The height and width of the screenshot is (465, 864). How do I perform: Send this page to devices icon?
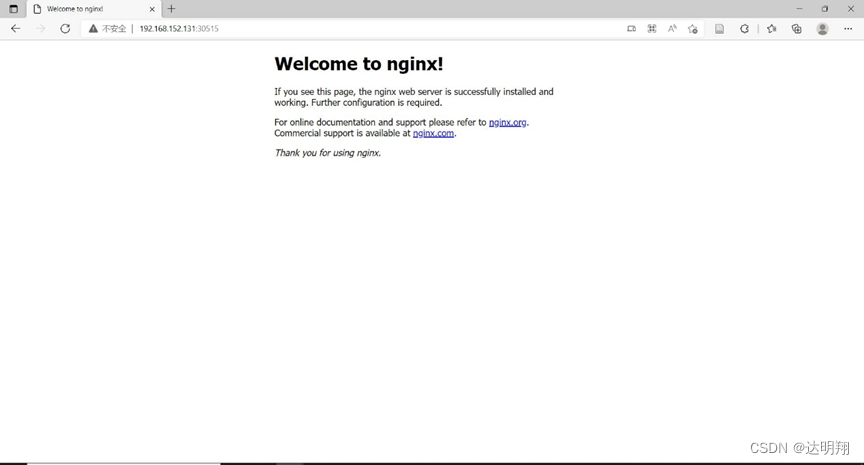(631, 29)
